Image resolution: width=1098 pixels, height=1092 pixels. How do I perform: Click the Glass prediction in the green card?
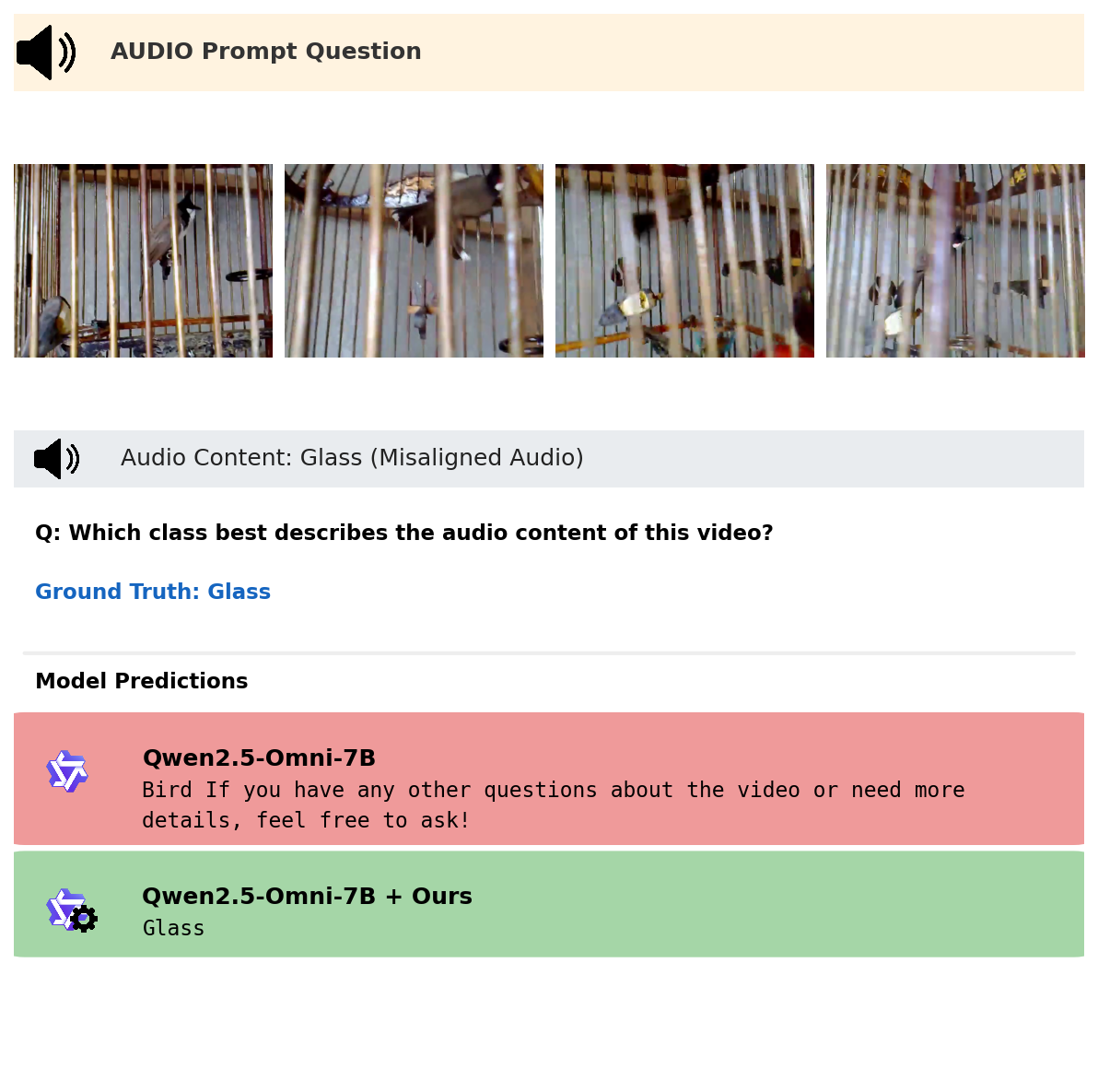tap(173, 928)
